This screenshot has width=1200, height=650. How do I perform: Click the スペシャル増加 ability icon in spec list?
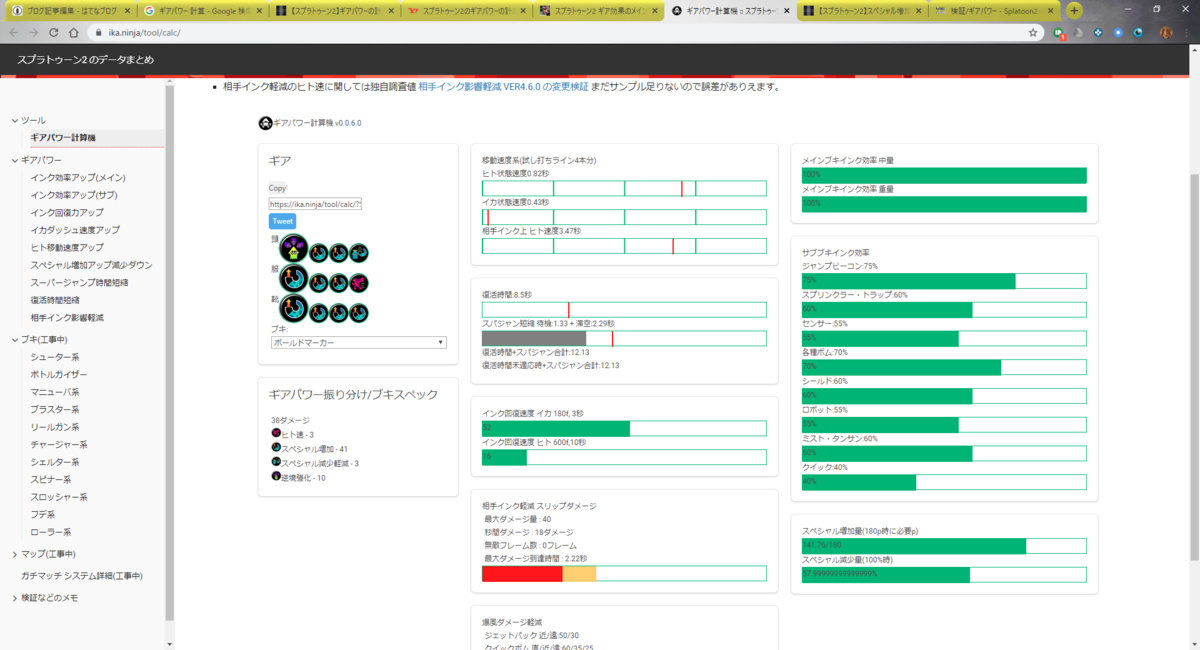[x=276, y=448]
